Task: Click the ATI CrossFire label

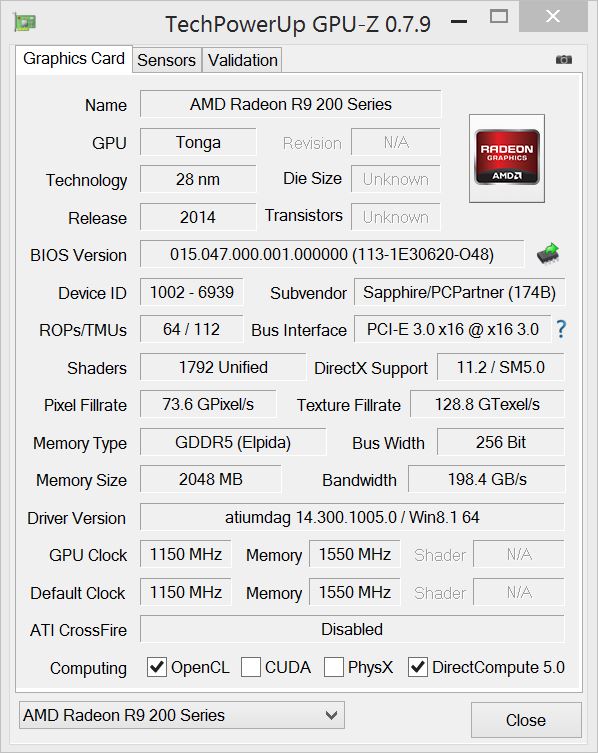Action: coord(78,630)
